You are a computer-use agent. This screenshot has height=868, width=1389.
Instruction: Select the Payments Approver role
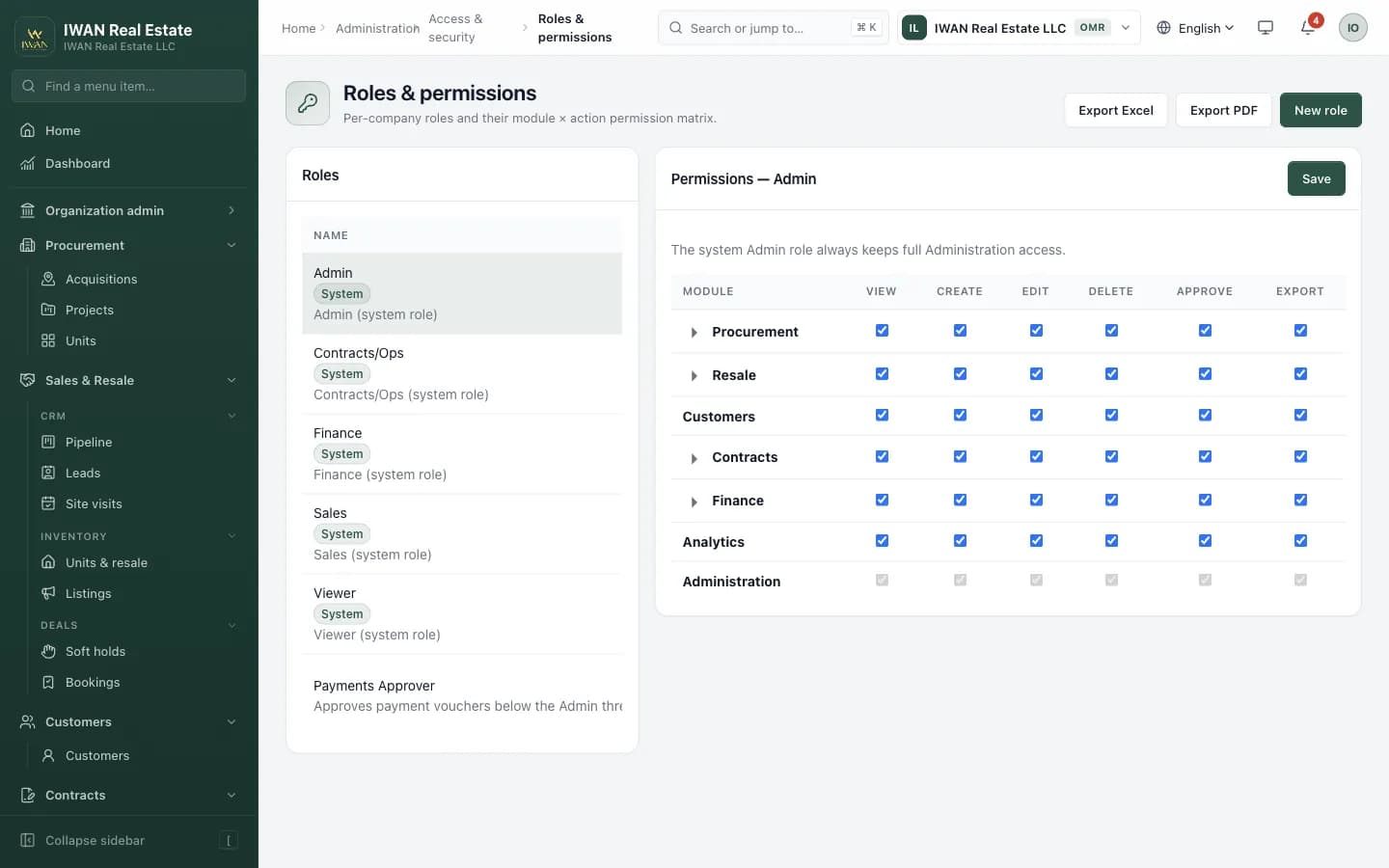pos(462,695)
